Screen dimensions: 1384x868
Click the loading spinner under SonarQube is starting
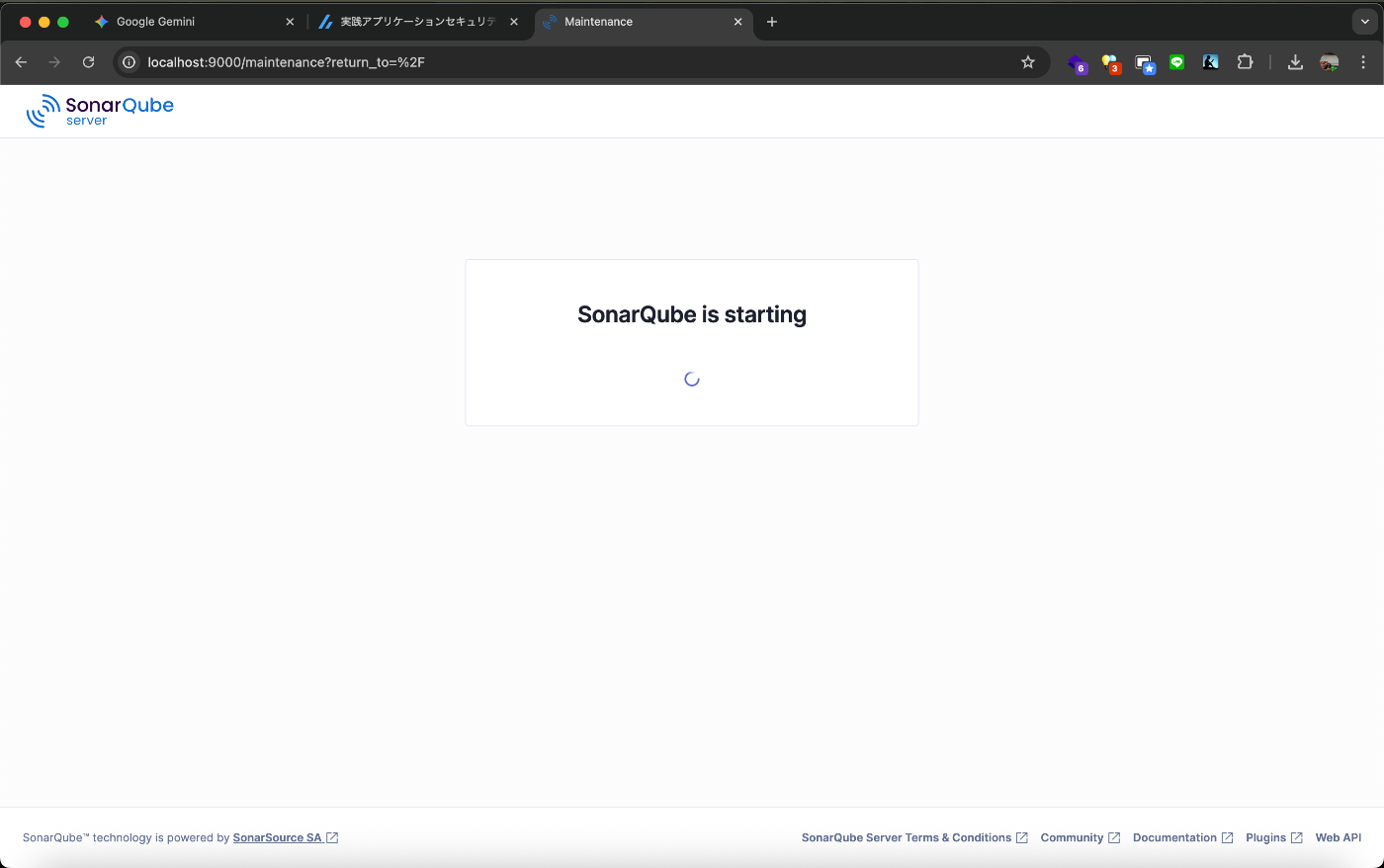pyautogui.click(x=692, y=379)
